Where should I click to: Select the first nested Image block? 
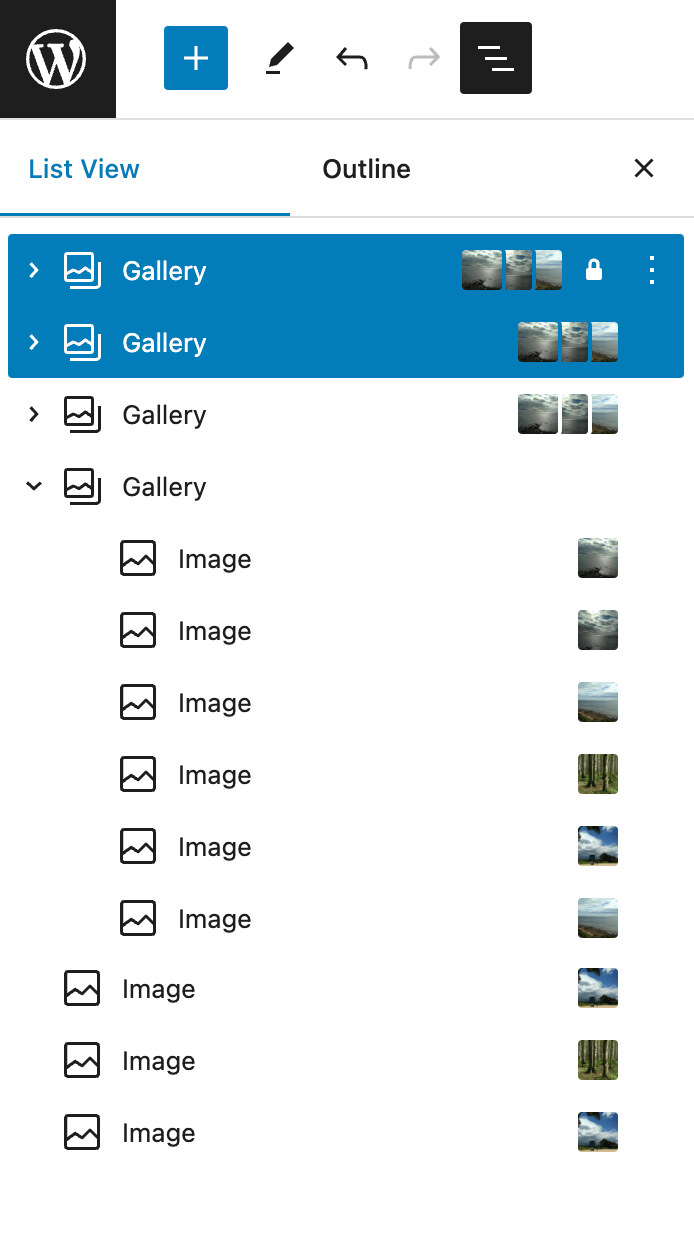coord(214,559)
